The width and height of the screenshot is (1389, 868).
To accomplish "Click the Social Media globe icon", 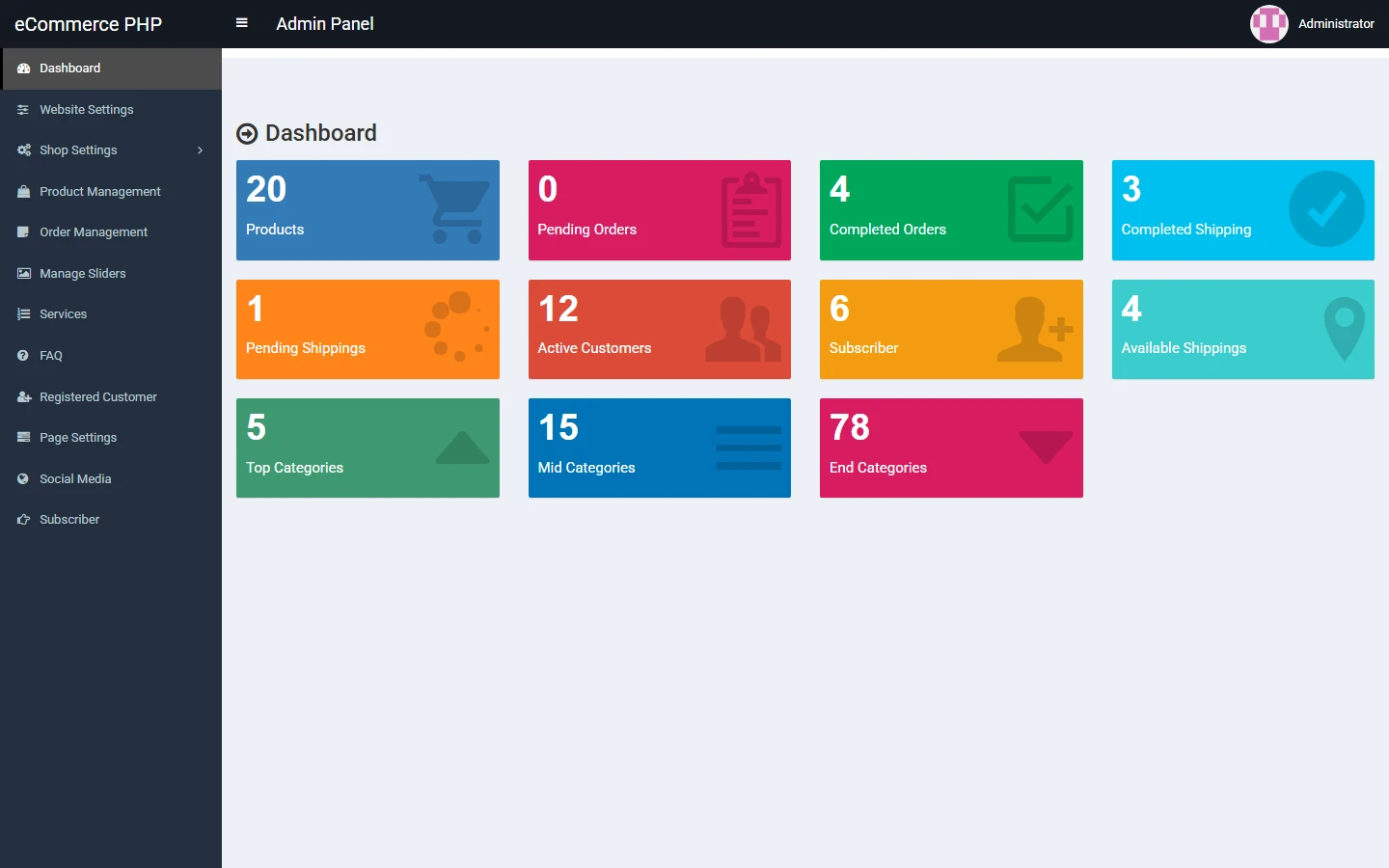I will 23,479.
